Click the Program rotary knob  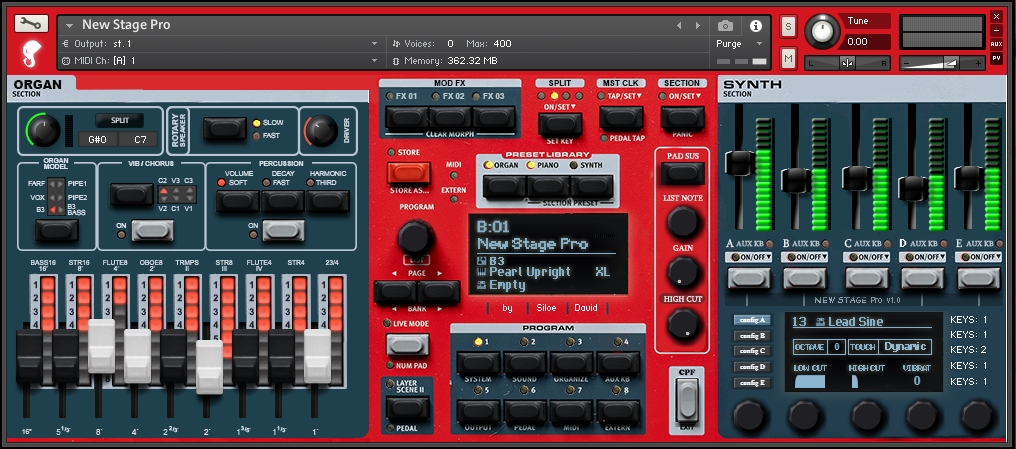(416, 237)
